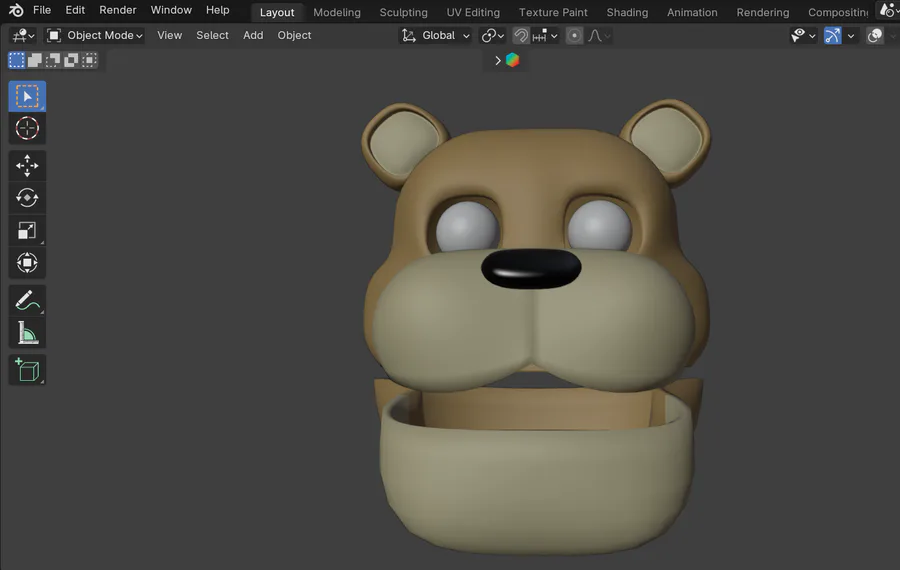Select the Rotate tool
The width and height of the screenshot is (900, 570).
point(27,198)
